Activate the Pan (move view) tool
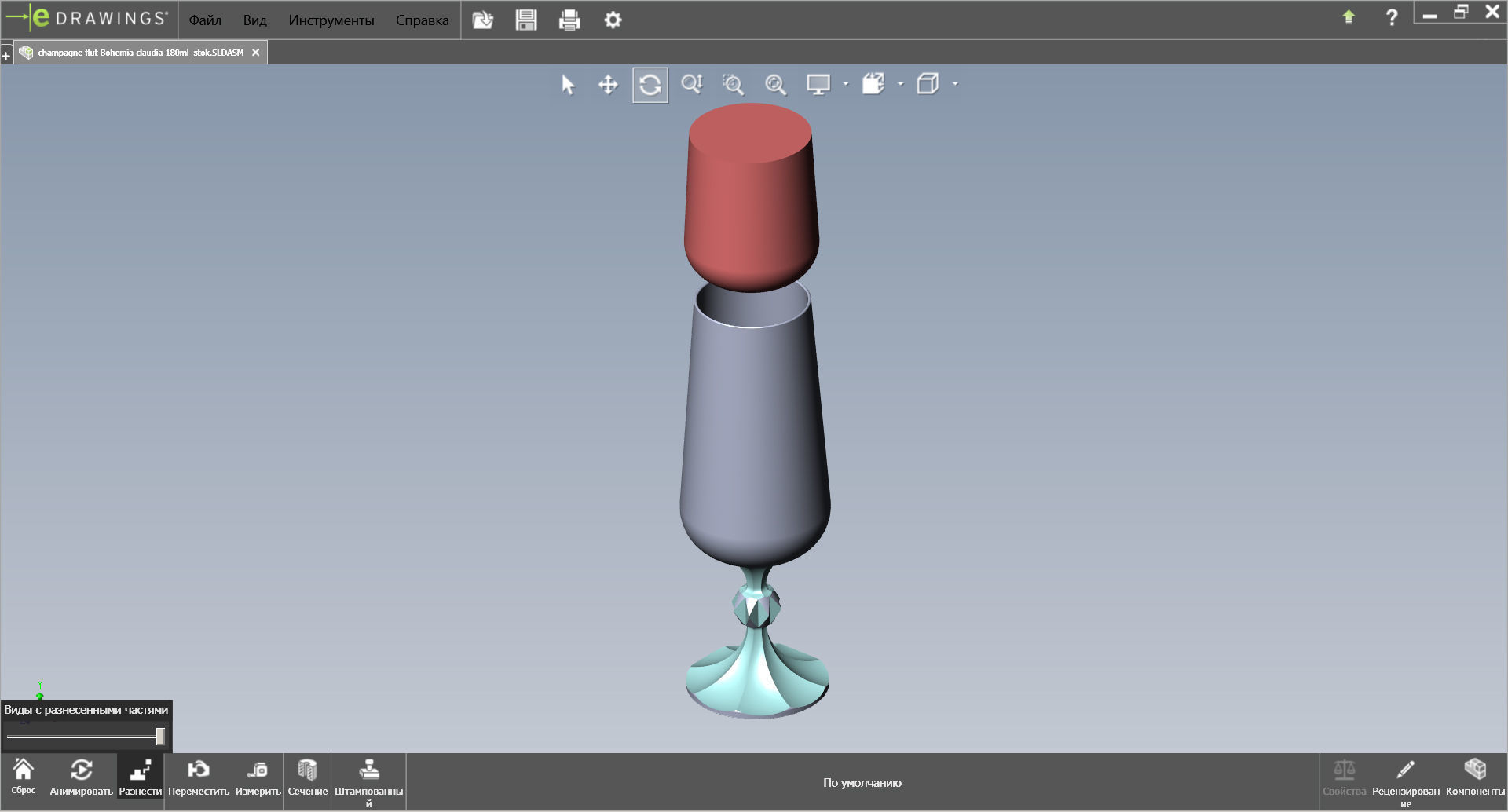The width and height of the screenshot is (1508, 812). pos(609,85)
